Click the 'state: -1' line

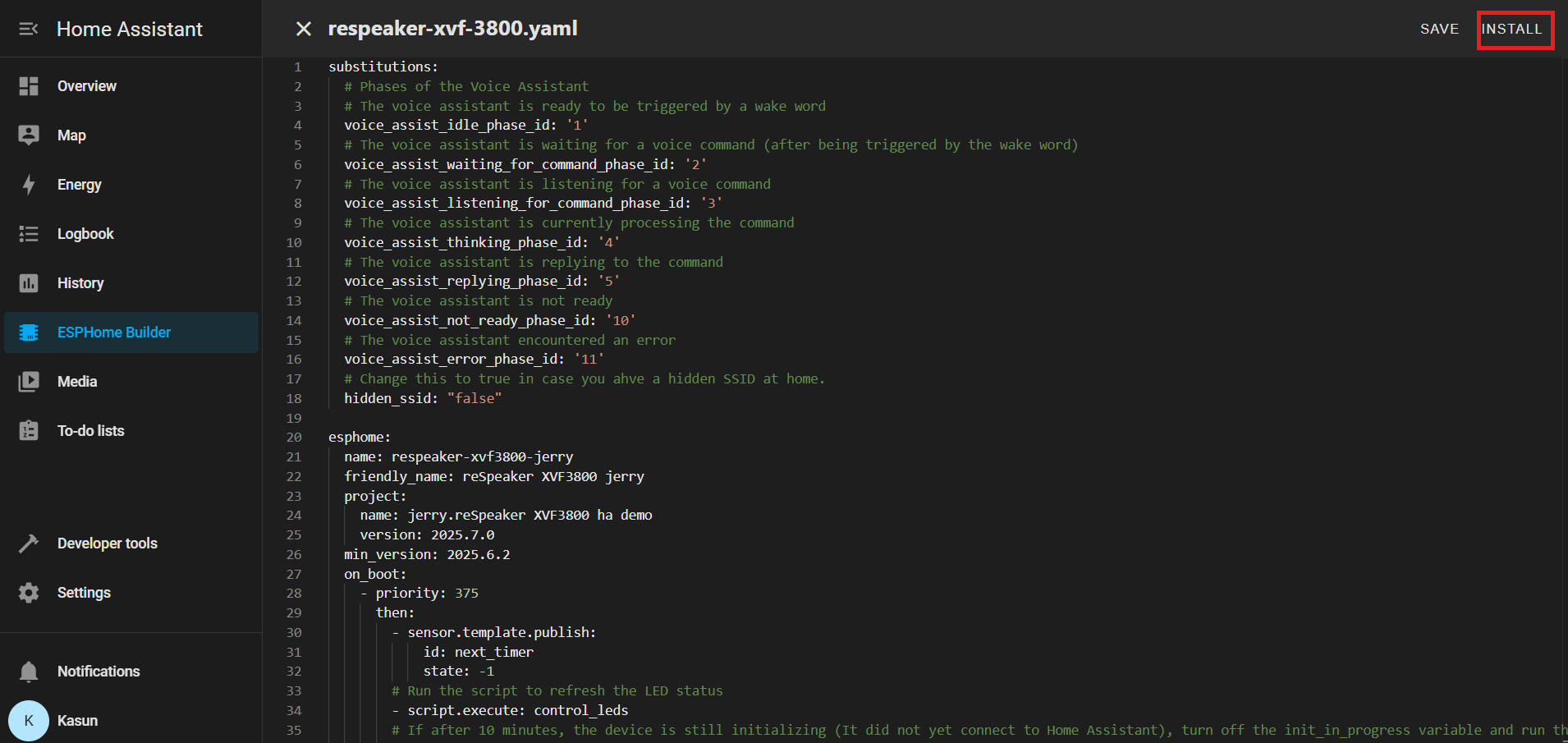tap(459, 671)
